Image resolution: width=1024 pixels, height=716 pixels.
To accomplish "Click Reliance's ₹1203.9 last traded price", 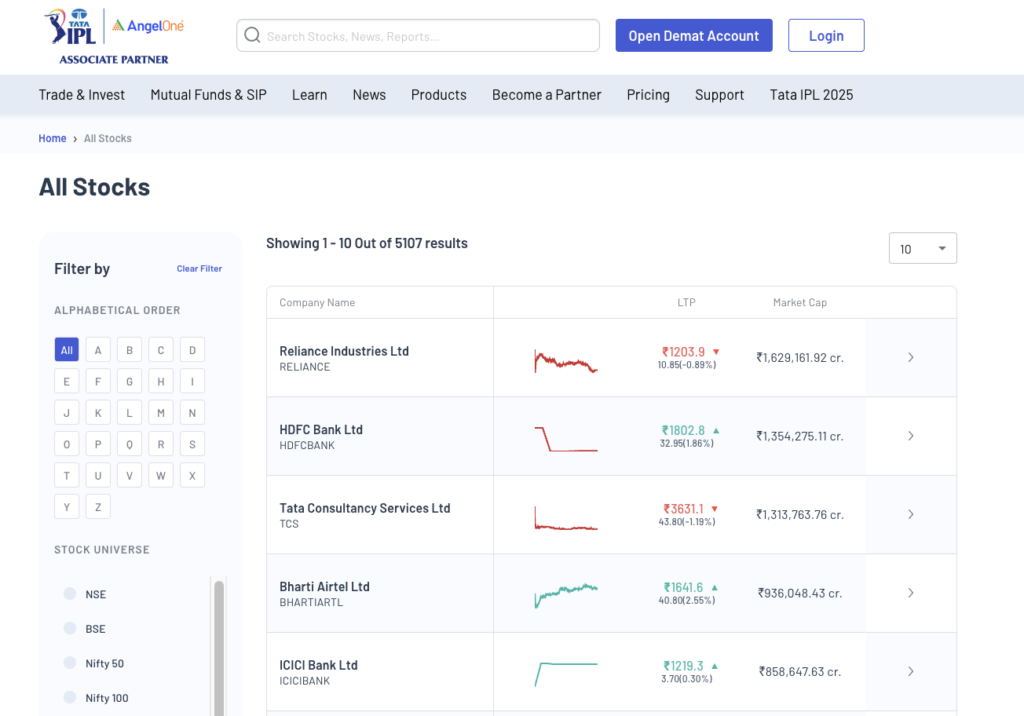I will [x=684, y=351].
